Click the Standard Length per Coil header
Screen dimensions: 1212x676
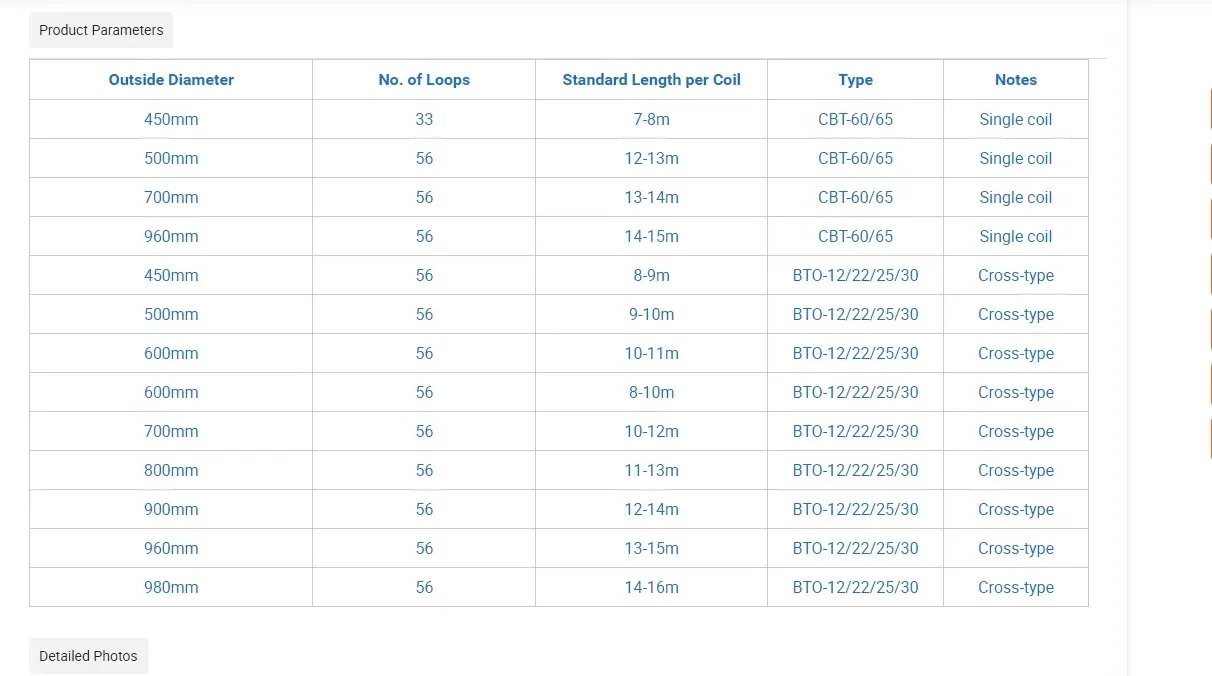pyautogui.click(x=651, y=80)
